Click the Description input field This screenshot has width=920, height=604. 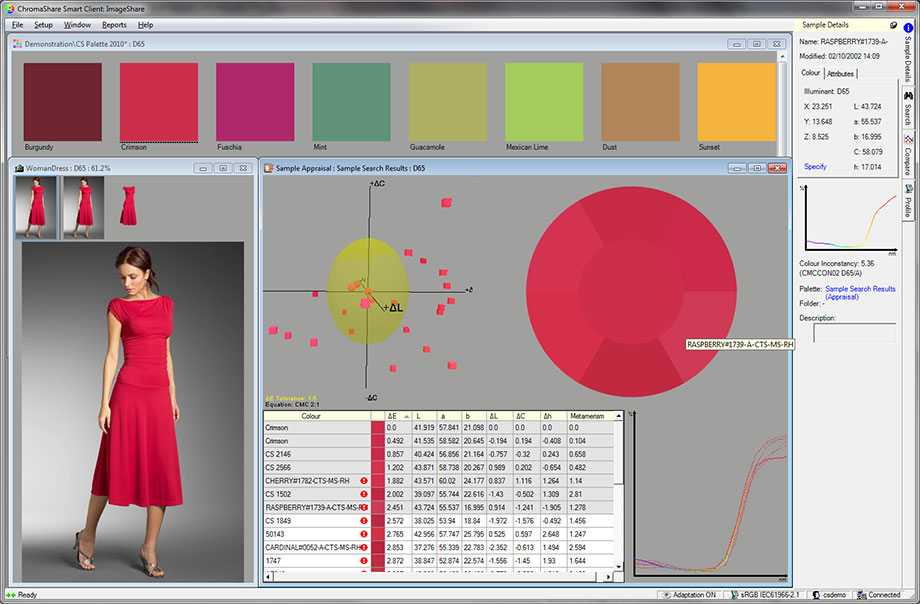(x=854, y=333)
